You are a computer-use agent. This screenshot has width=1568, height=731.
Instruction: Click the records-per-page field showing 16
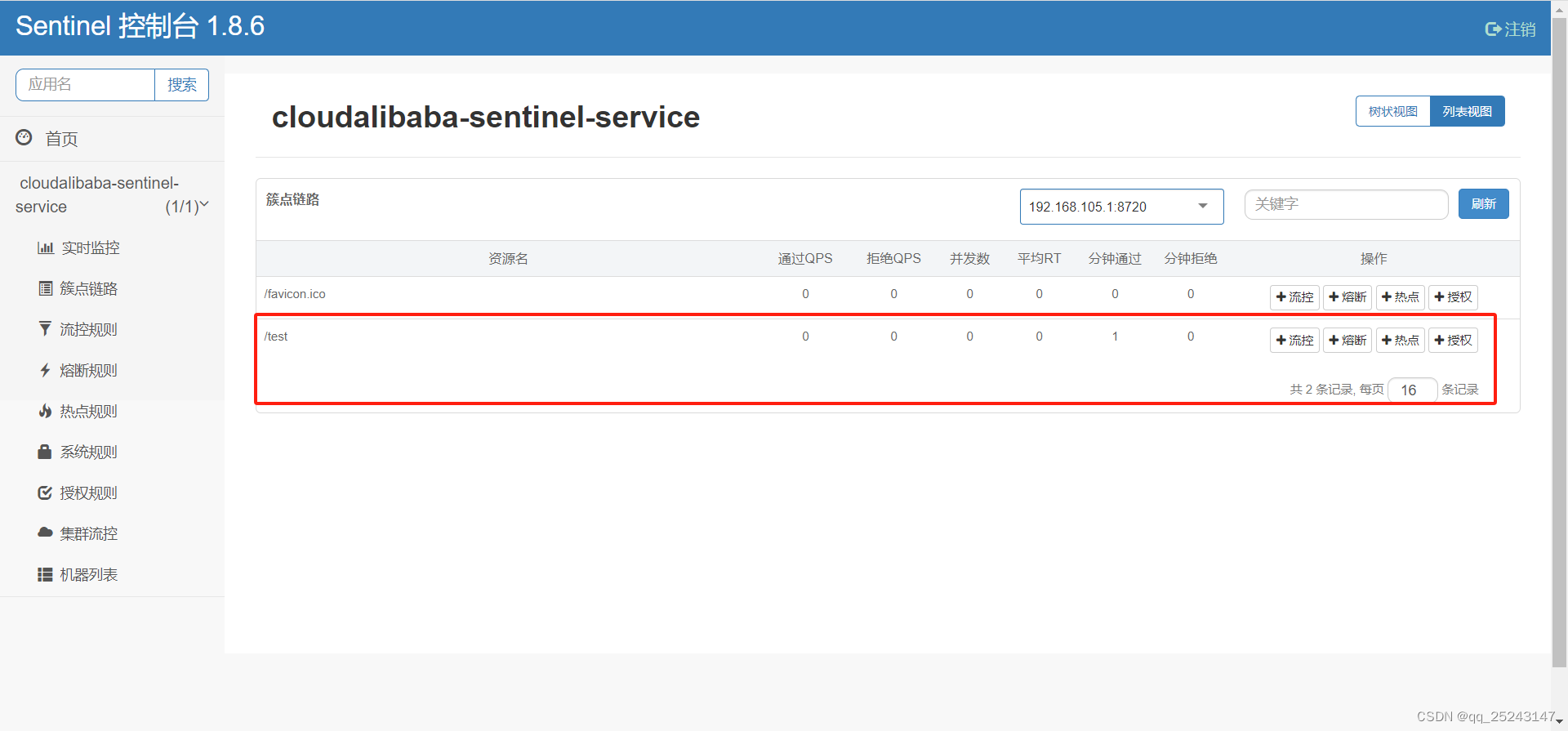[1413, 390]
